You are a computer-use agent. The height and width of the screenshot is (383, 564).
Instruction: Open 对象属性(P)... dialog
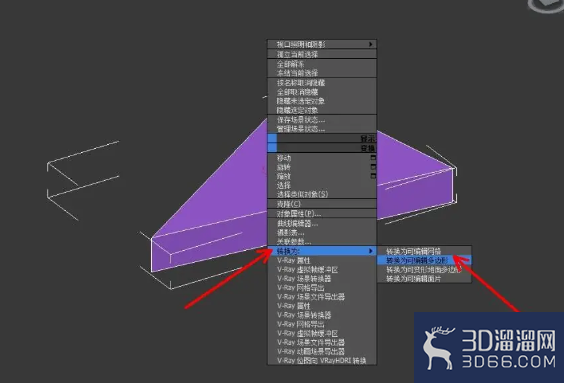coord(322,214)
